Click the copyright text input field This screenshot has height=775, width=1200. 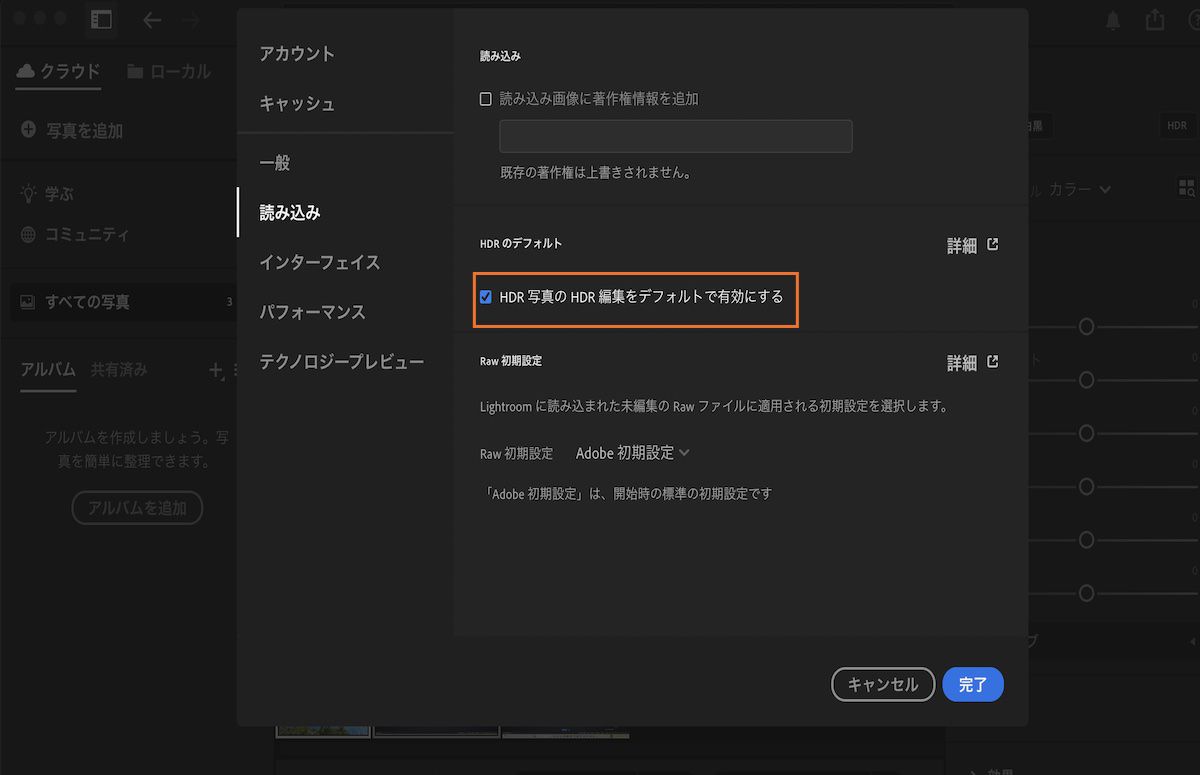(676, 136)
